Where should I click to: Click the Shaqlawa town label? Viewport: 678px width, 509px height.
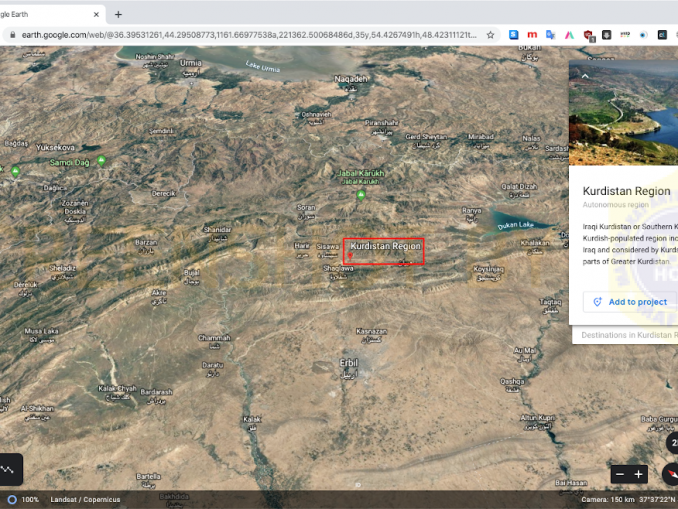tap(339, 268)
